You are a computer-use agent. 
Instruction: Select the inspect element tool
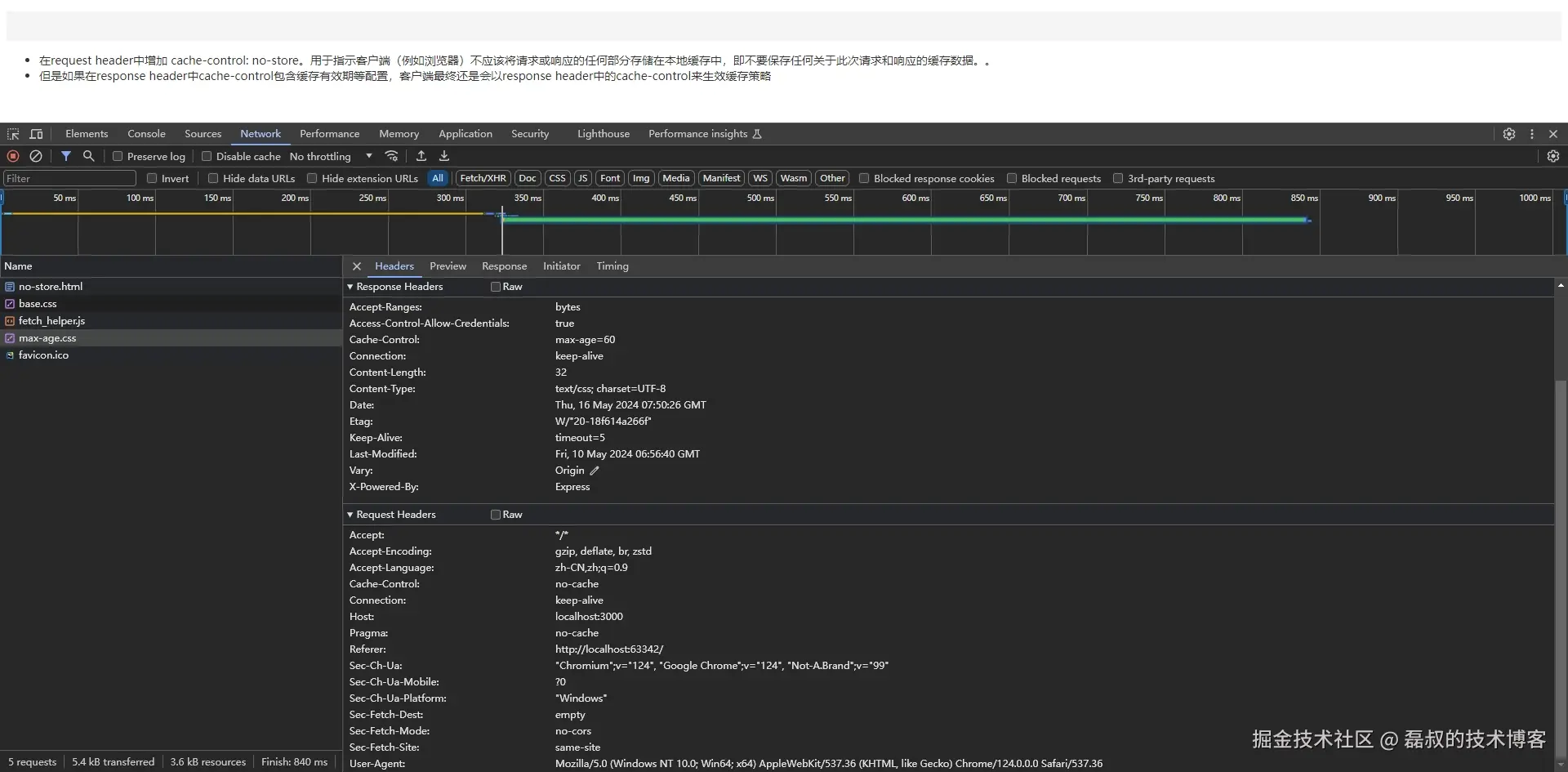click(13, 134)
